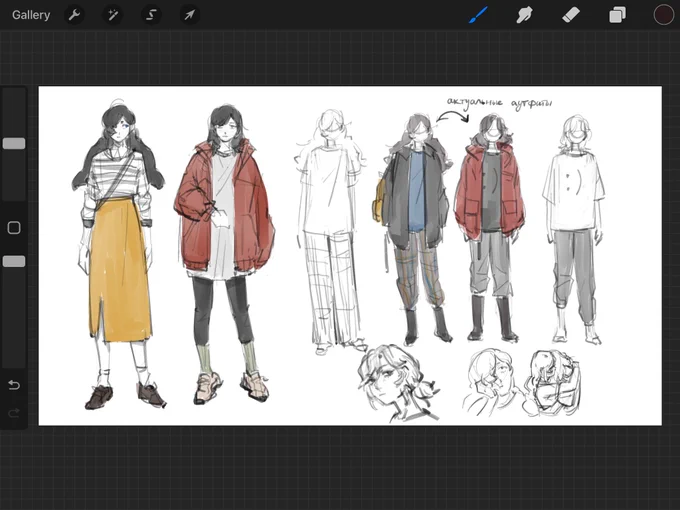Open the Gallery view
The image size is (680, 510).
click(x=31, y=15)
